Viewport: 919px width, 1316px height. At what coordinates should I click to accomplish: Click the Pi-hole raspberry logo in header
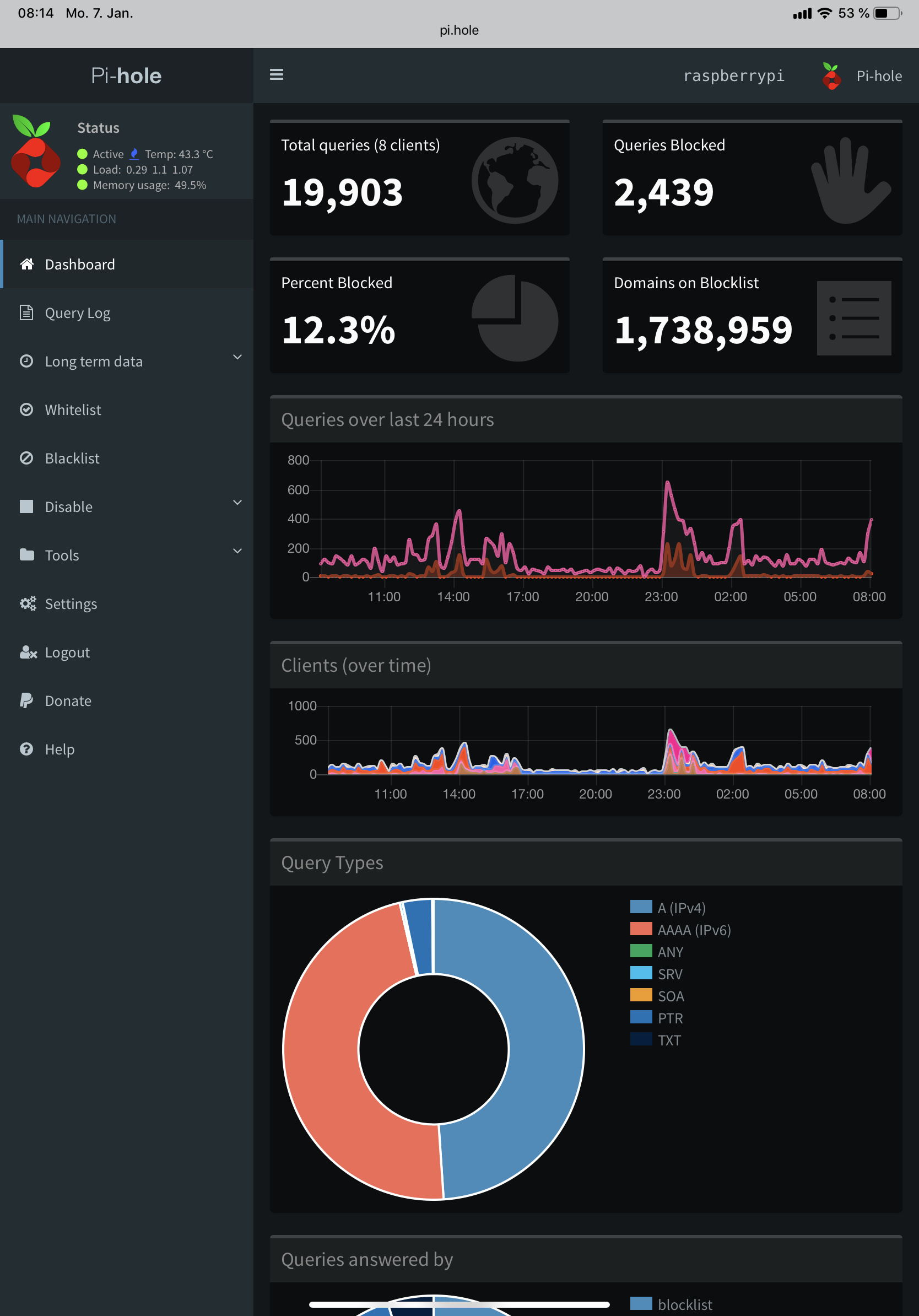pyautogui.click(x=831, y=75)
